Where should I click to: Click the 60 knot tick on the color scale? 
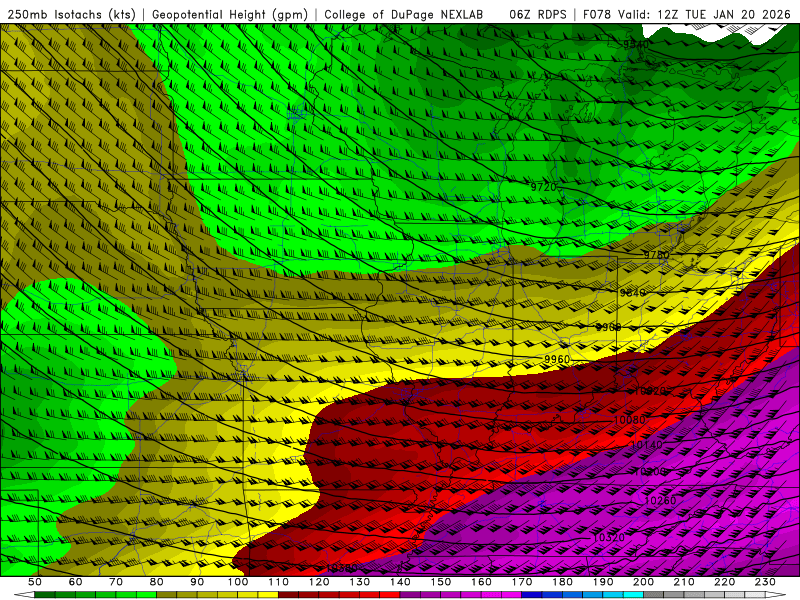pos(75,582)
